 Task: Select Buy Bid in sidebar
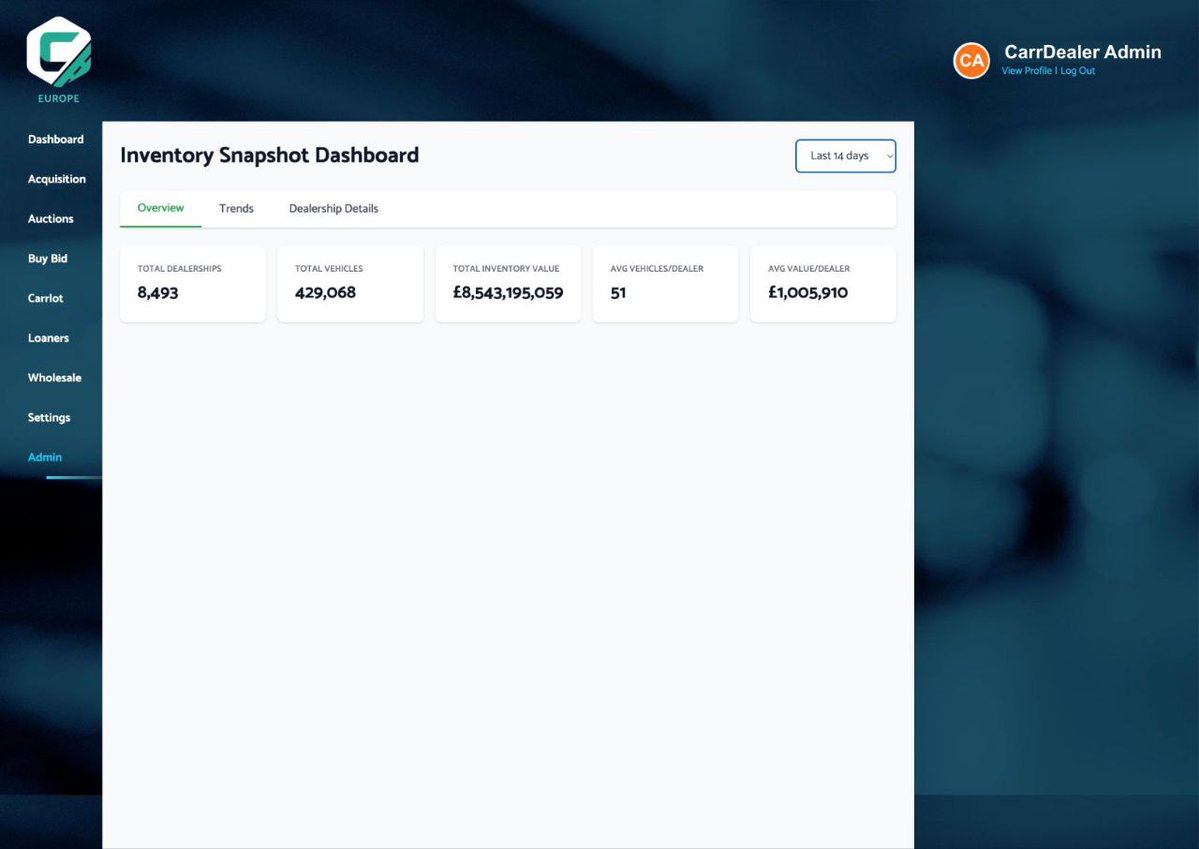click(47, 259)
